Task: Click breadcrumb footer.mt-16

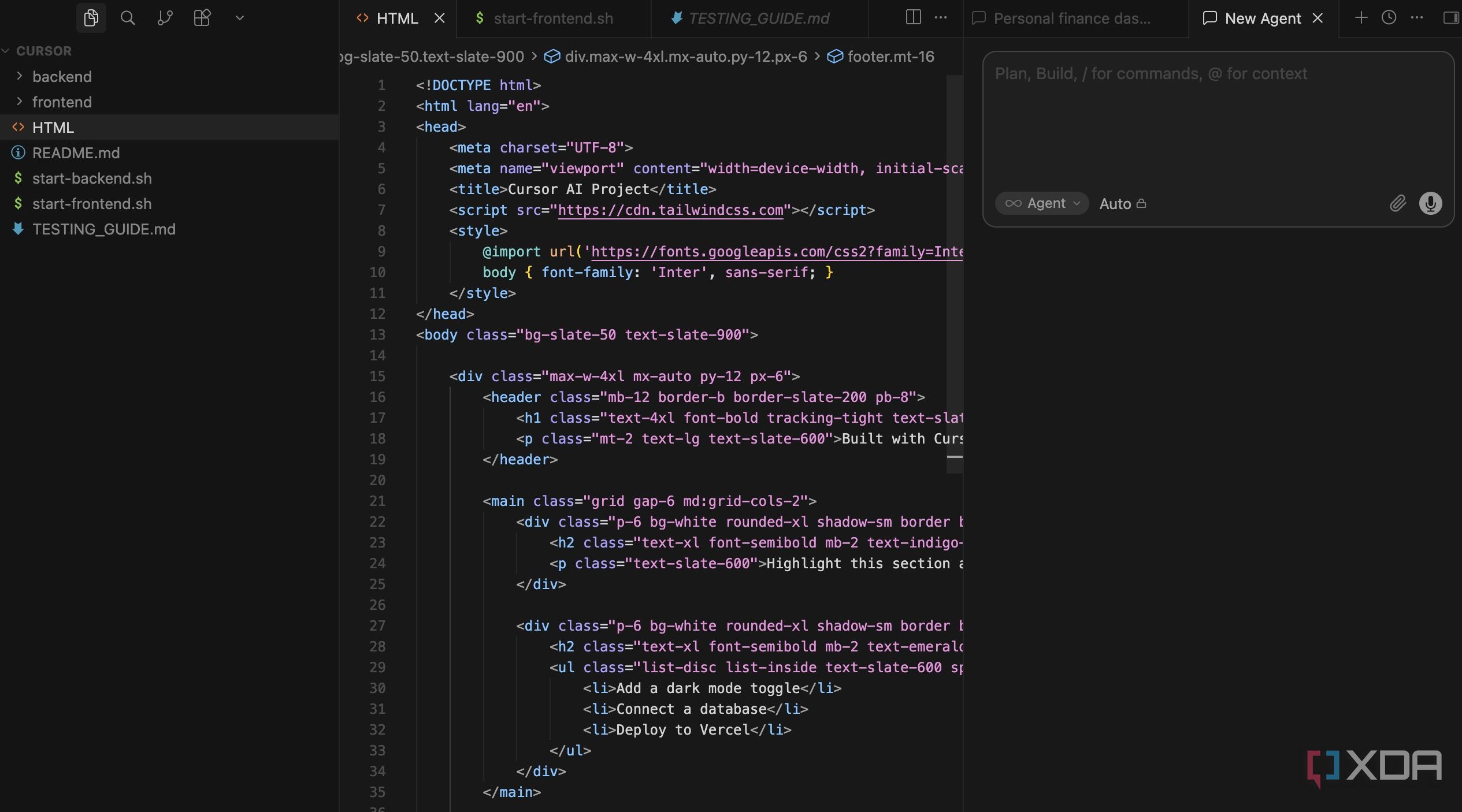Action: [890, 57]
